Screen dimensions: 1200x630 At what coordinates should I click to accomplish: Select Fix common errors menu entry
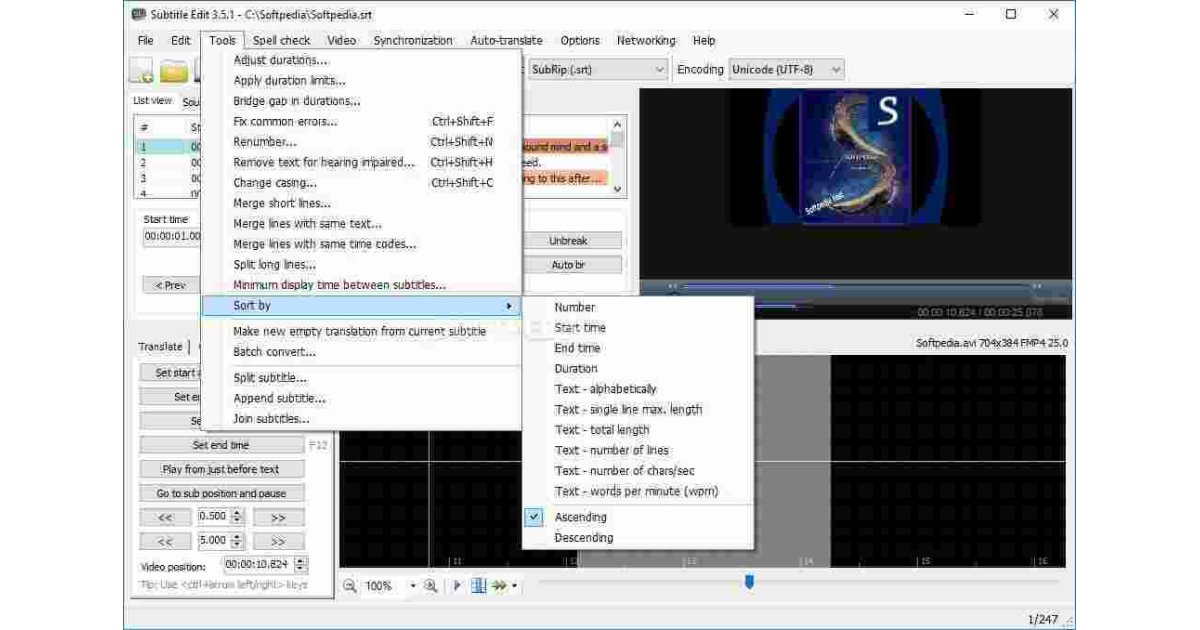point(285,121)
